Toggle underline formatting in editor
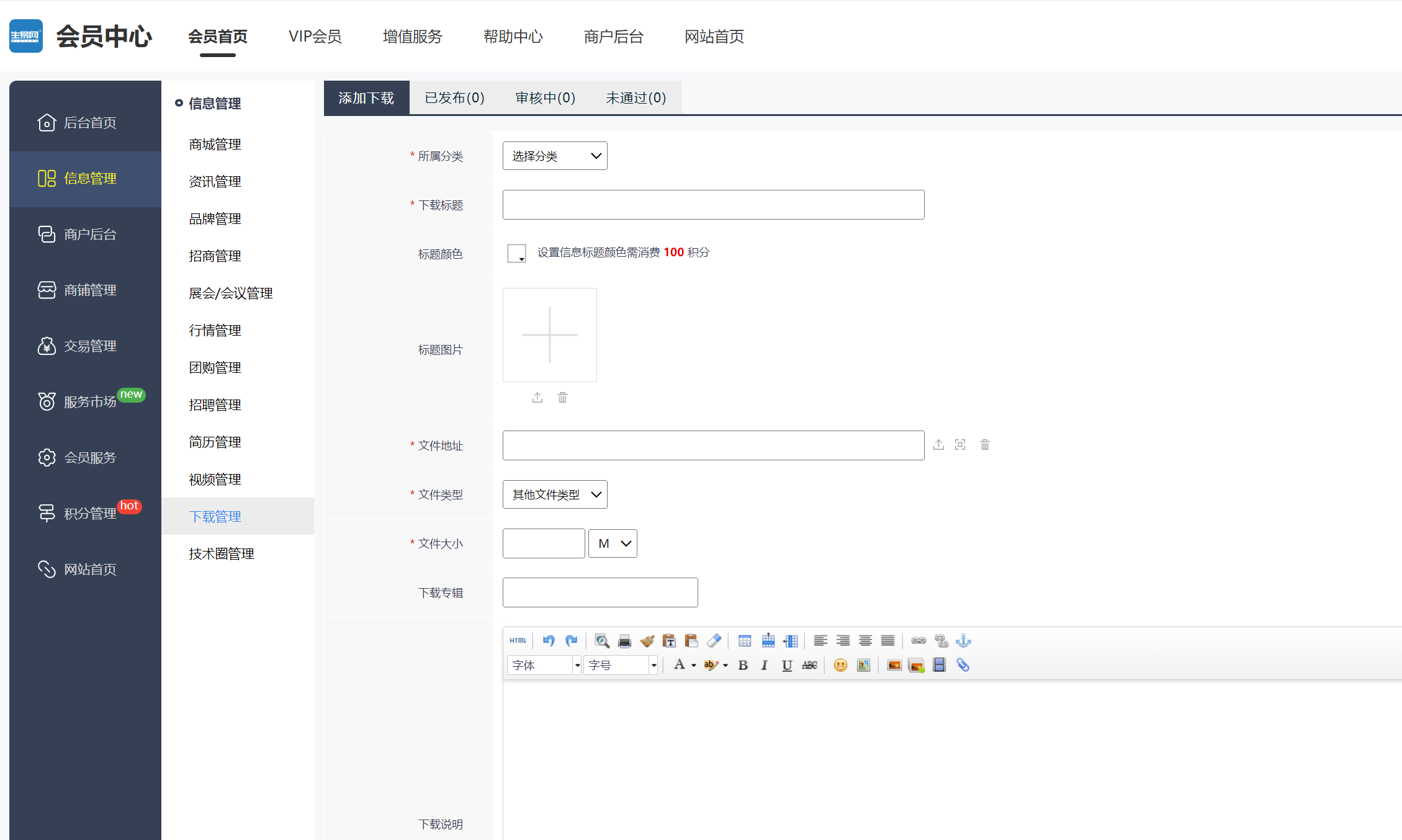The height and width of the screenshot is (840, 1402). [x=787, y=665]
